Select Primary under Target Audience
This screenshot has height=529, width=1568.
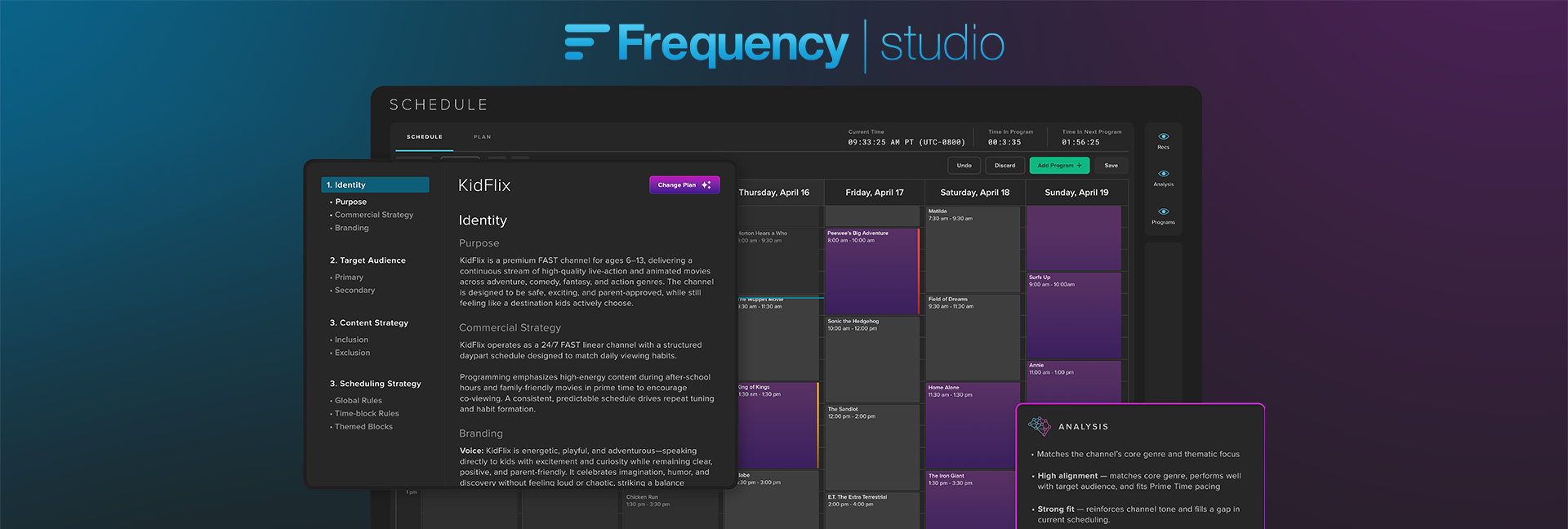click(349, 278)
